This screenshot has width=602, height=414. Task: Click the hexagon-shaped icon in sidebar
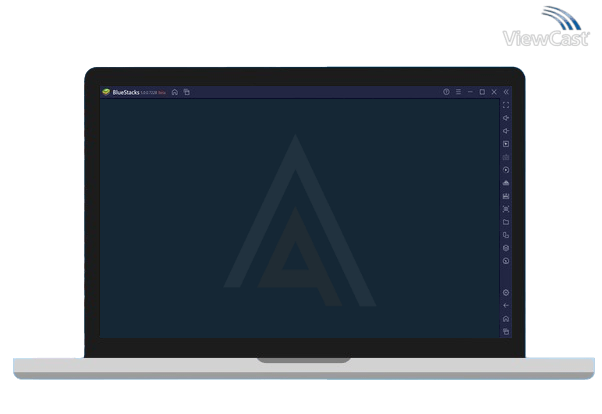tap(506, 248)
